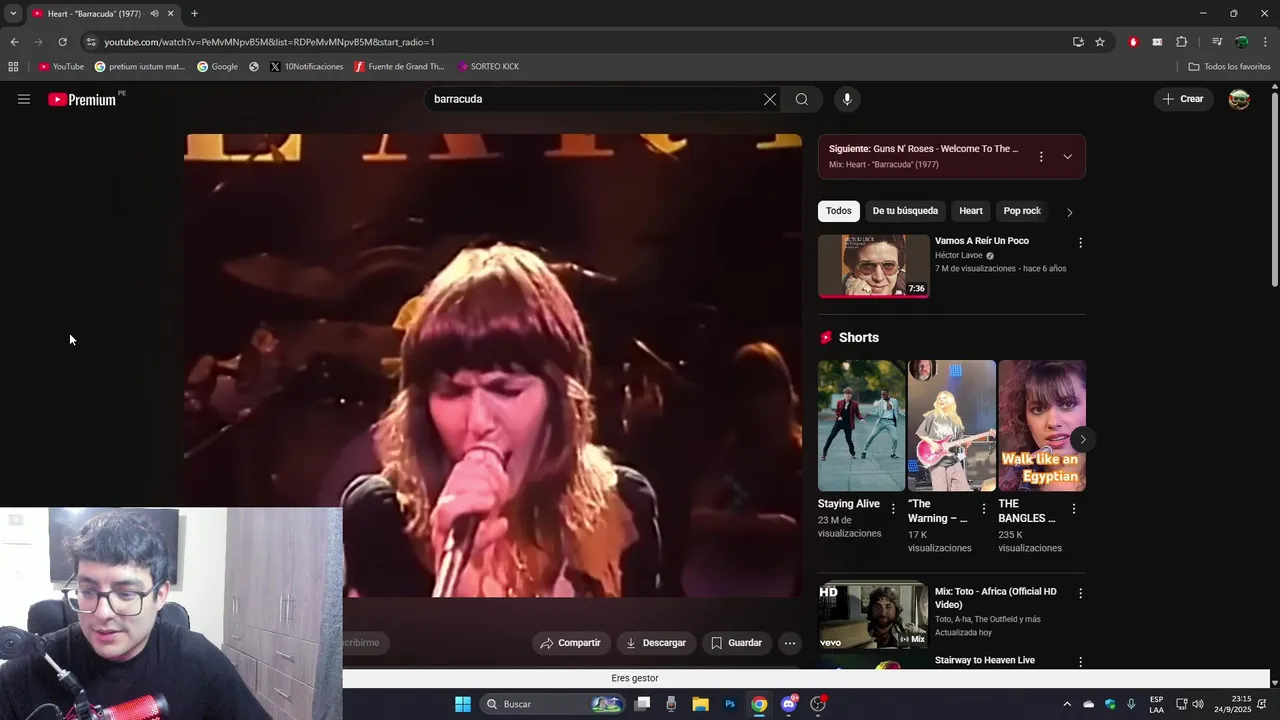Open the red hand adblock extension
The height and width of the screenshot is (720, 1280).
[1133, 42]
